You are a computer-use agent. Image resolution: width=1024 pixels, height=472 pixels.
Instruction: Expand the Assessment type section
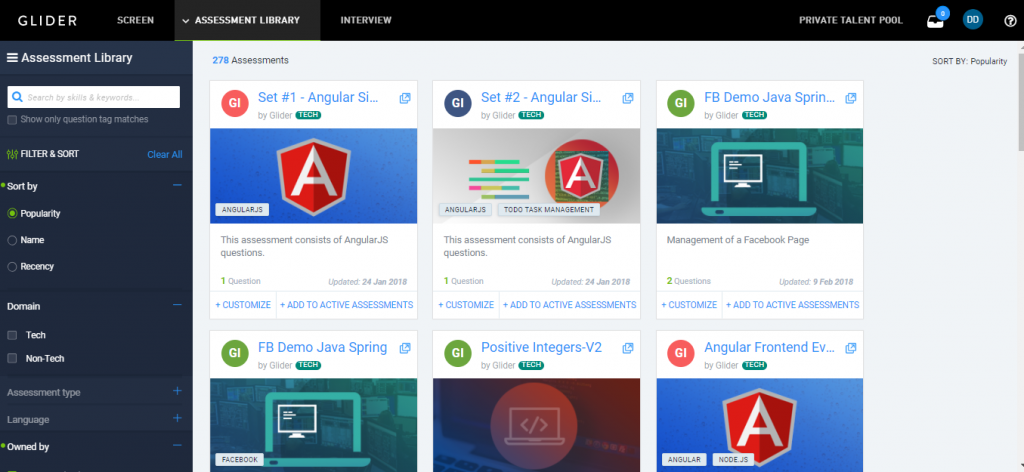tap(177, 391)
